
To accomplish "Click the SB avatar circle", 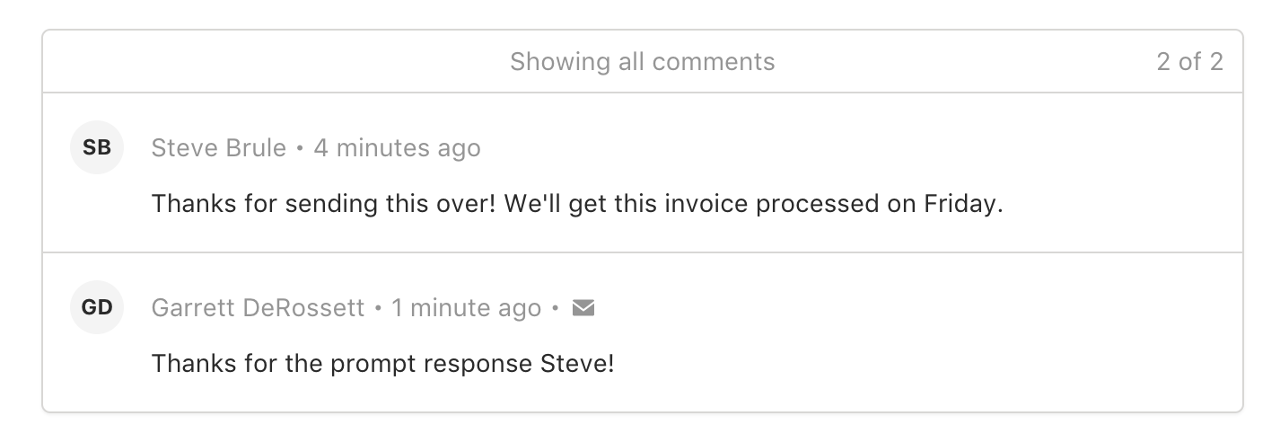I will coord(96,149).
